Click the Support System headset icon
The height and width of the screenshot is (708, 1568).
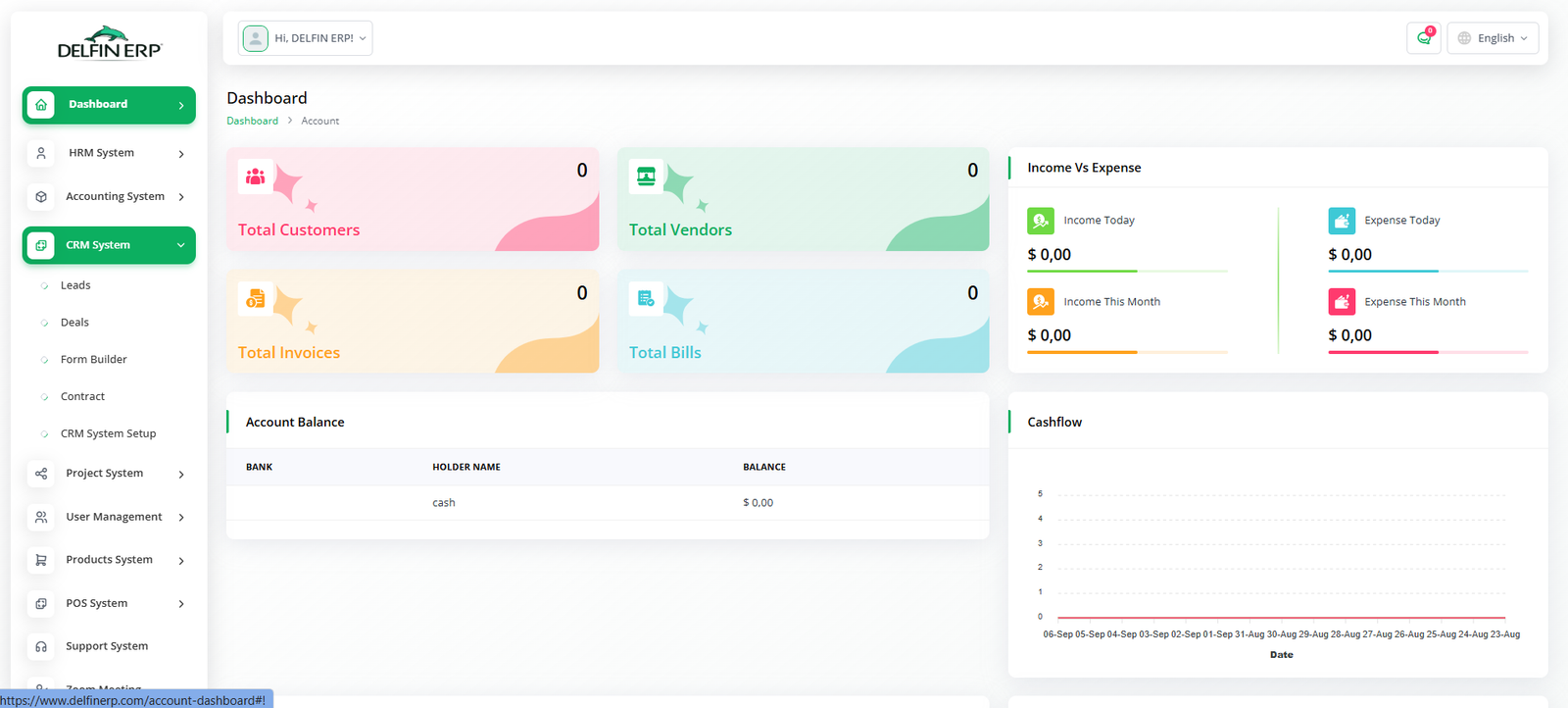[41, 647]
